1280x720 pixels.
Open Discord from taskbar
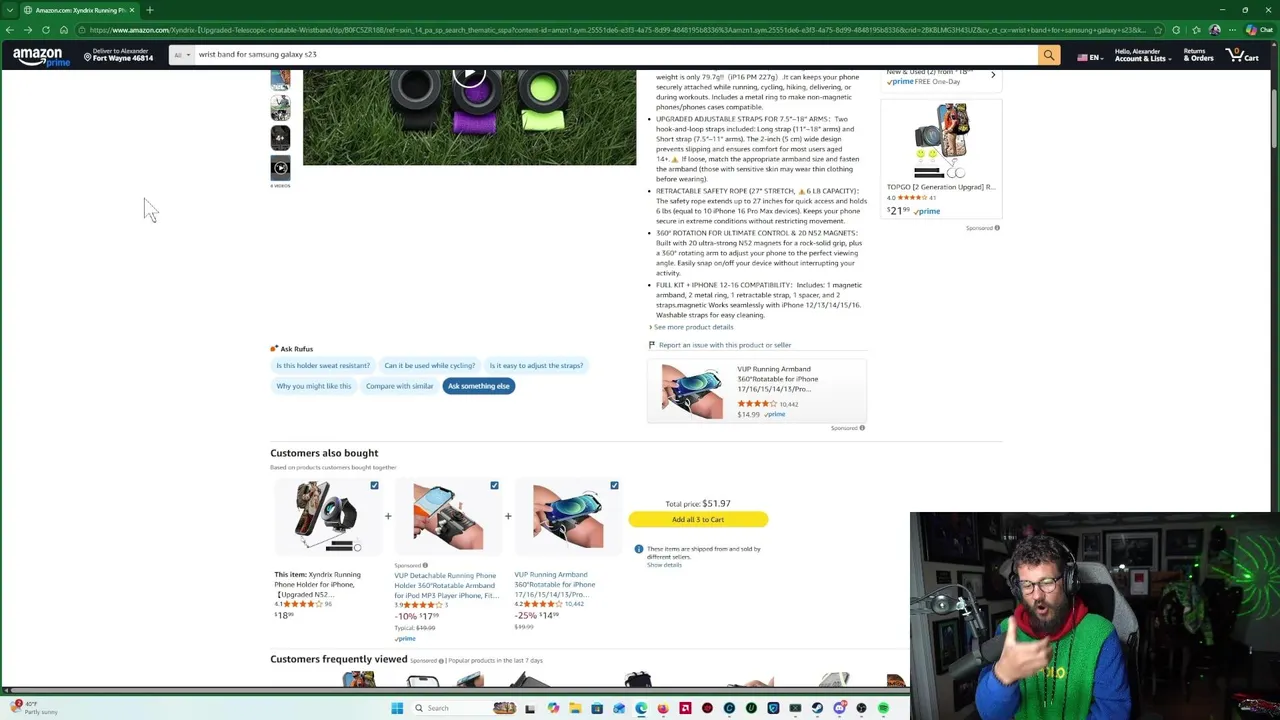pos(839,708)
